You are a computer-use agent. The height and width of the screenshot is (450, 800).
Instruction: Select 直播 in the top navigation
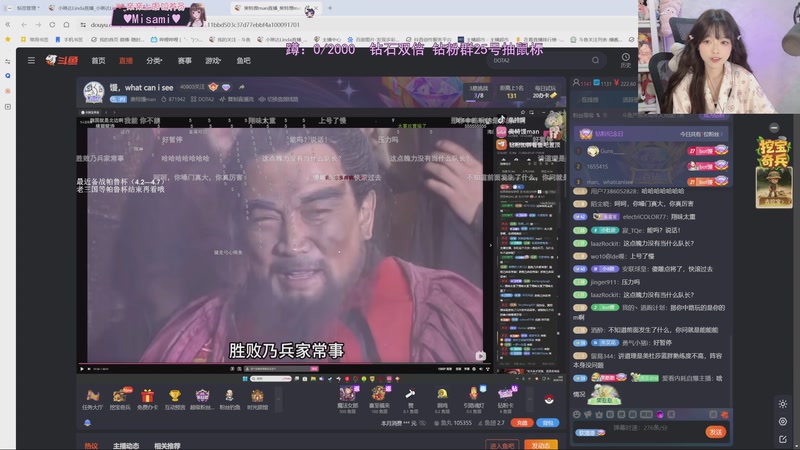(x=126, y=61)
